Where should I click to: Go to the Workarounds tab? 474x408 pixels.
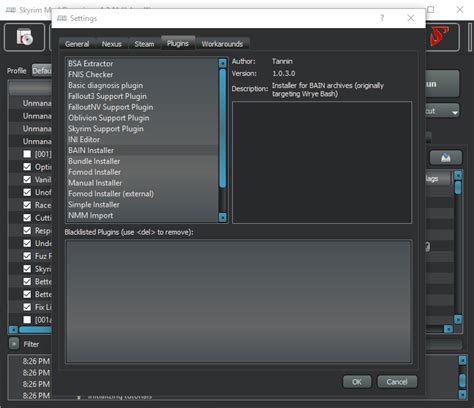coord(222,44)
